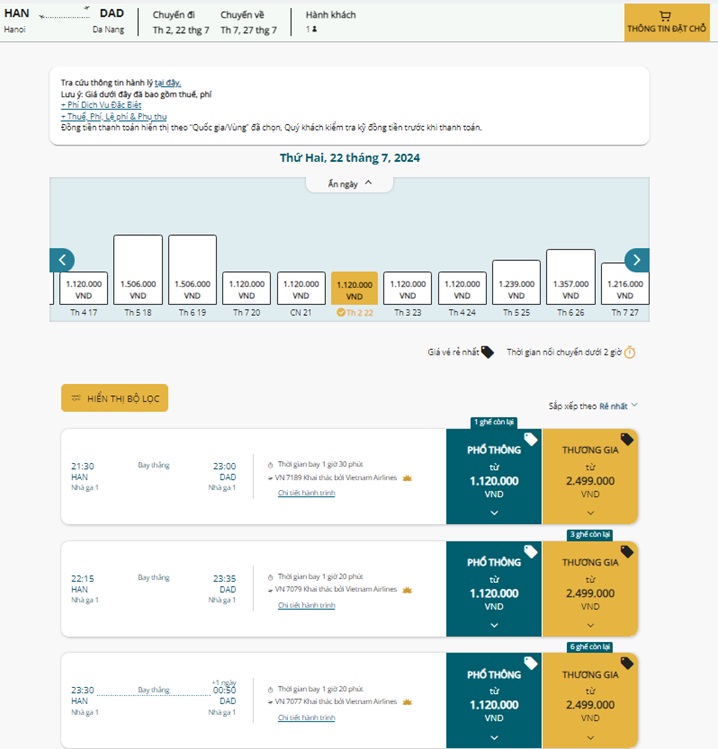Viewport: 718px width, 749px height.
Task: Open the booking info cart icon
Action: click(666, 16)
